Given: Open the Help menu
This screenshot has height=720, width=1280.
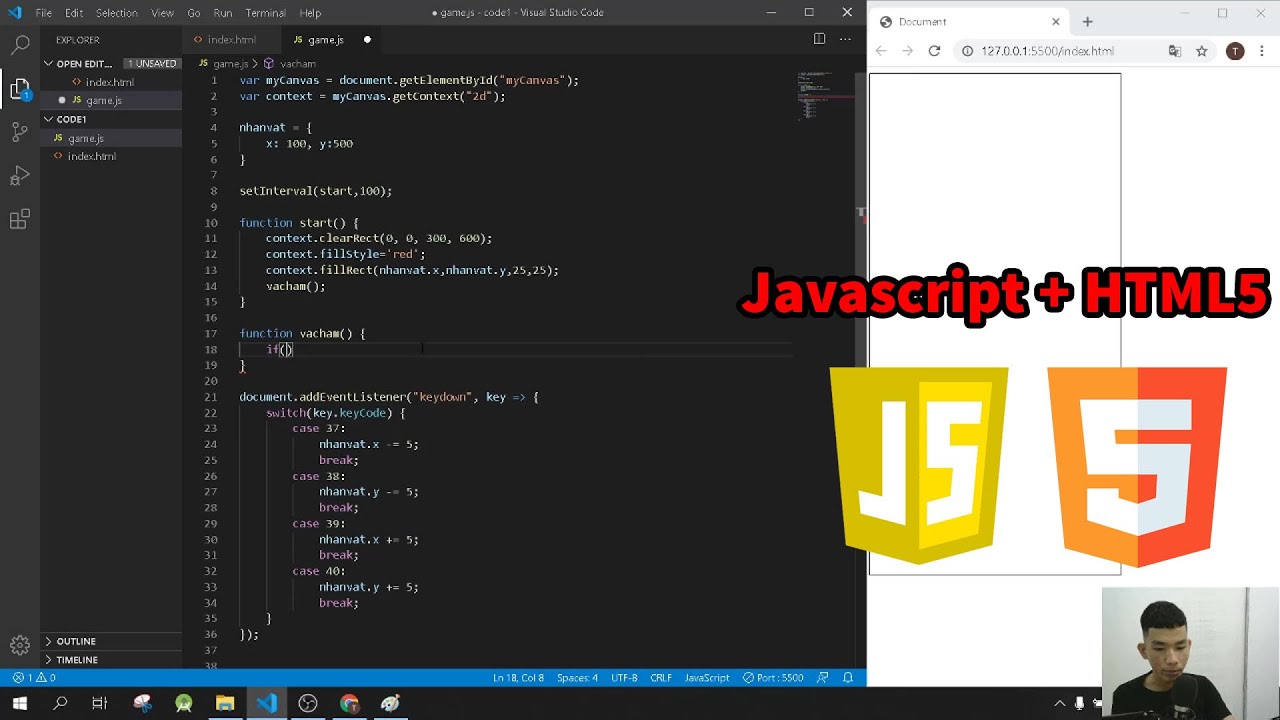Looking at the screenshot, I should pos(310,13).
